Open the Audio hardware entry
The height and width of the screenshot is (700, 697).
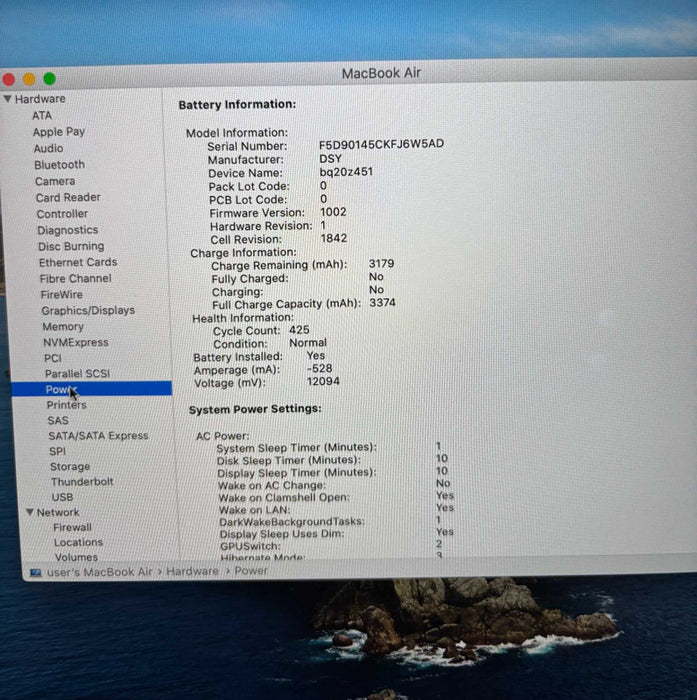coord(48,148)
